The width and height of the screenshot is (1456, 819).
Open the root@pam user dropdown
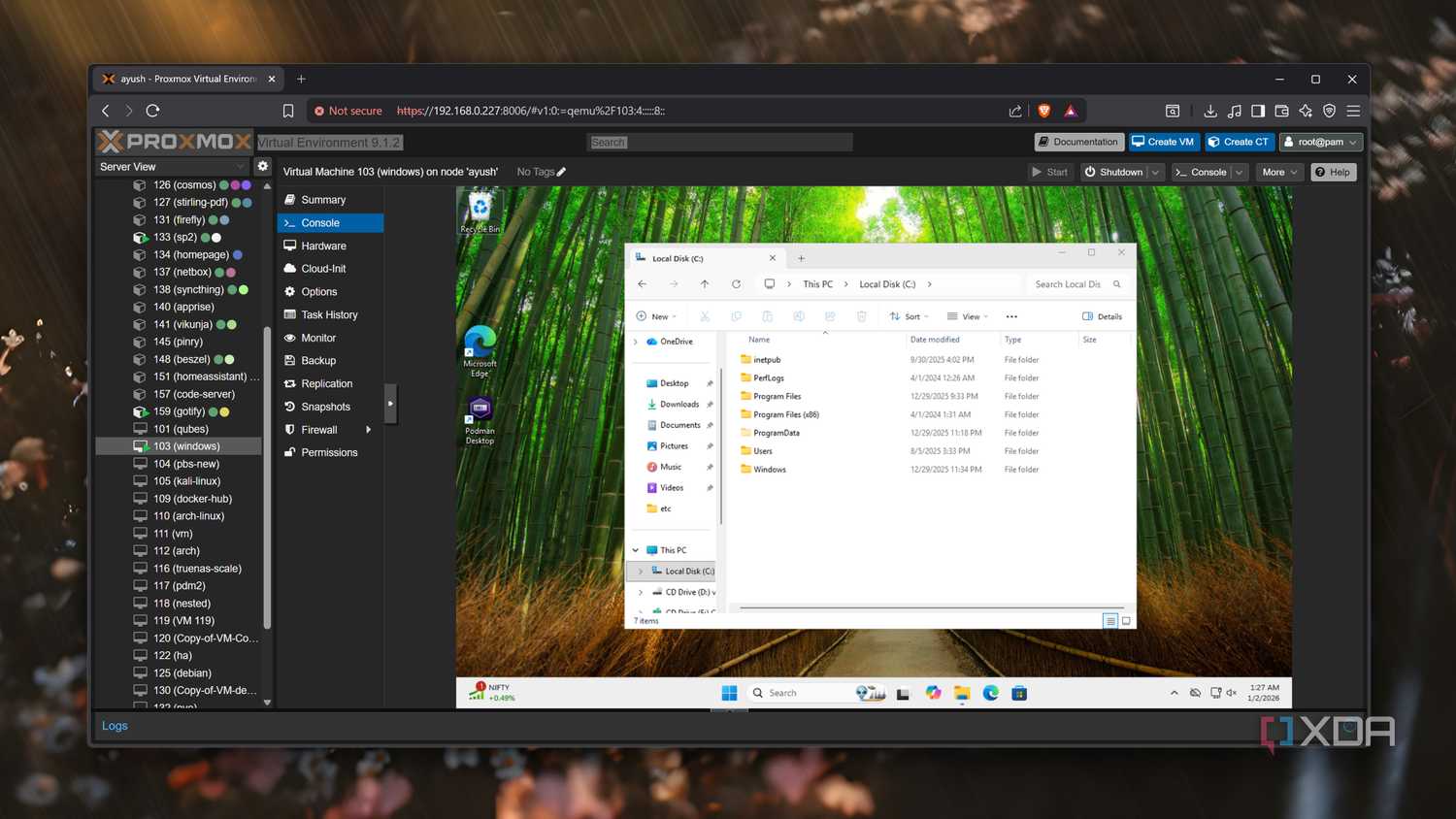point(1321,142)
